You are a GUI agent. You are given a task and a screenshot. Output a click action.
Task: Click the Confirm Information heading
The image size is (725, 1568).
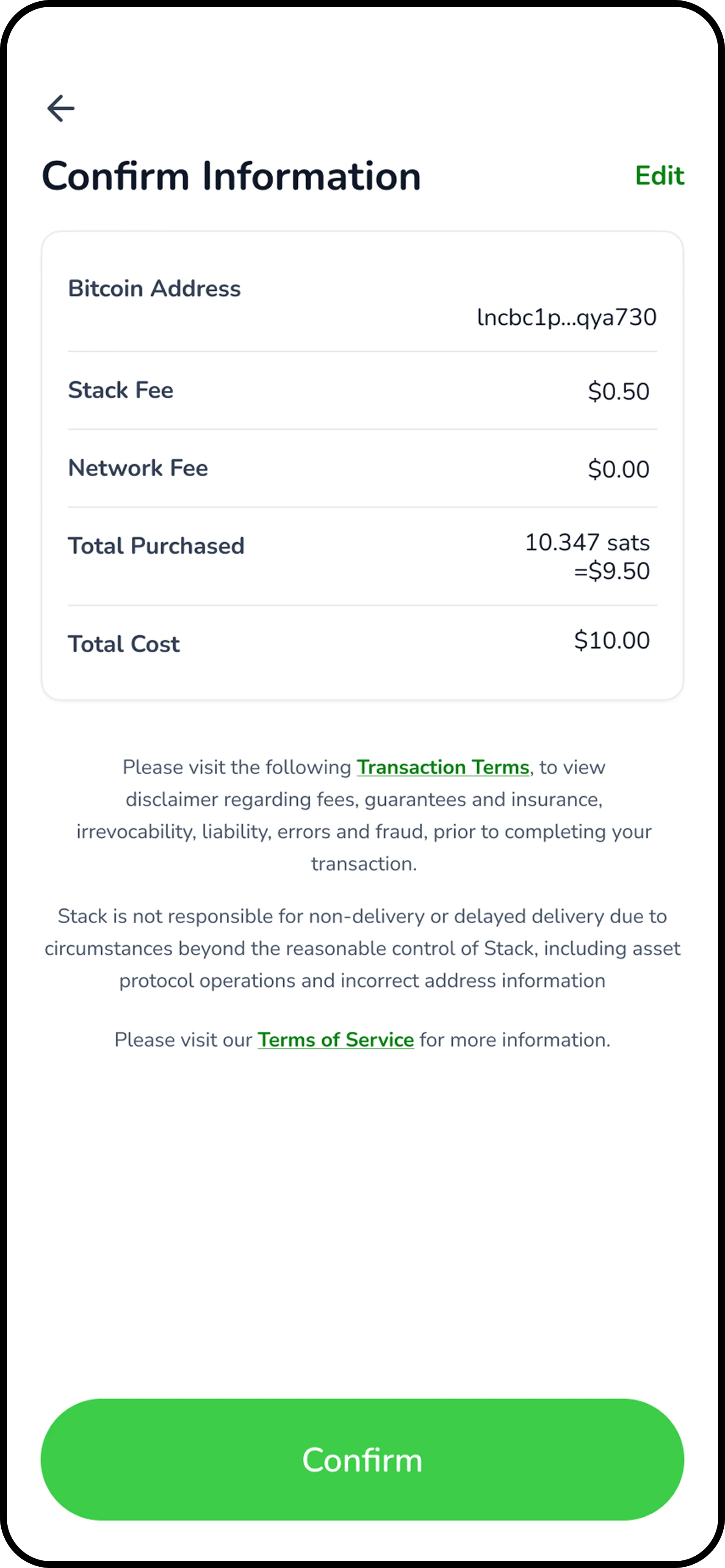pyautogui.click(x=231, y=177)
